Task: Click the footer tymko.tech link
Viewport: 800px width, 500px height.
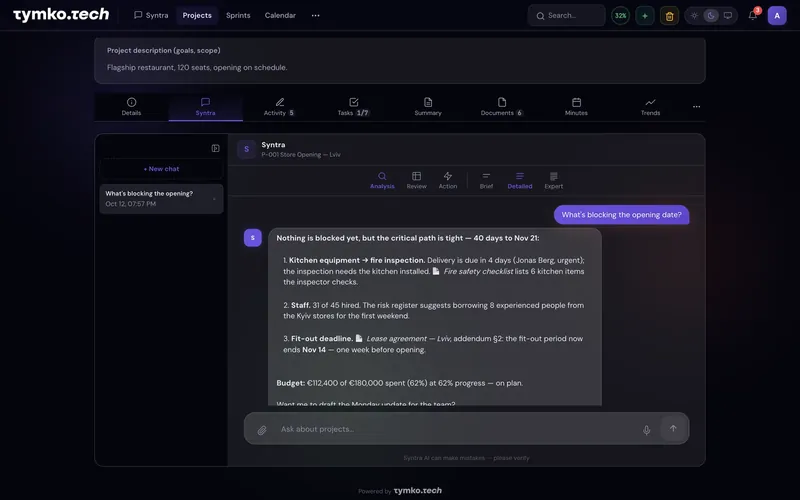Action: tap(417, 491)
